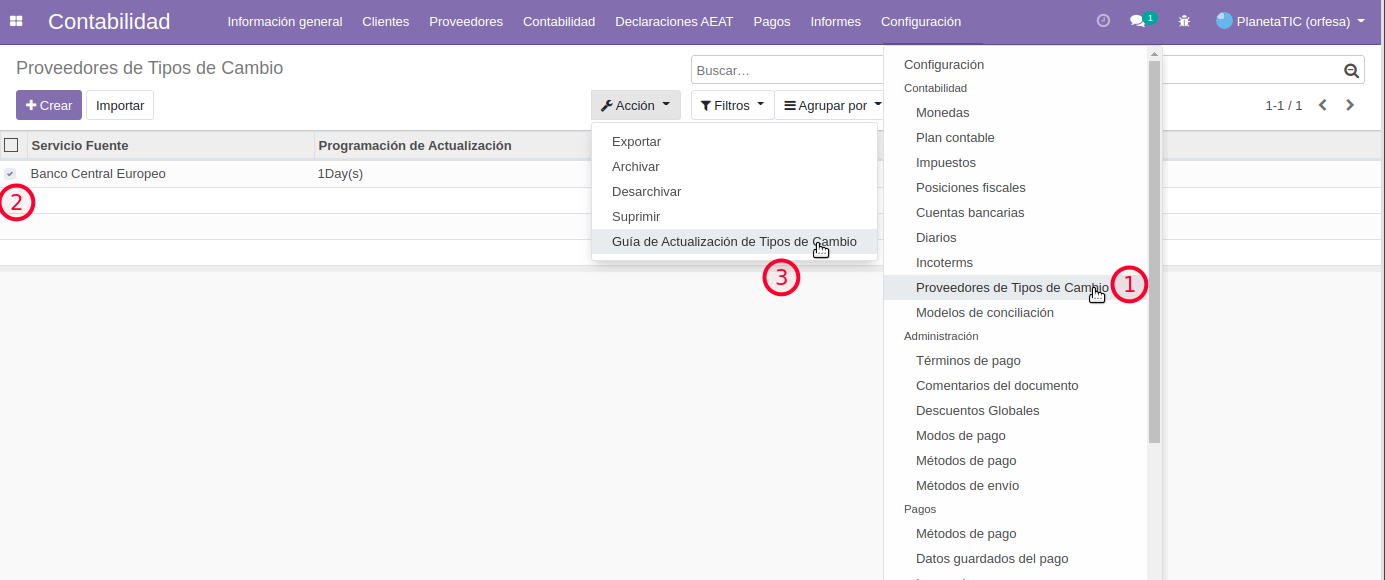Toggle the select-all header checkbox
The image size is (1385, 580).
coord(11,145)
